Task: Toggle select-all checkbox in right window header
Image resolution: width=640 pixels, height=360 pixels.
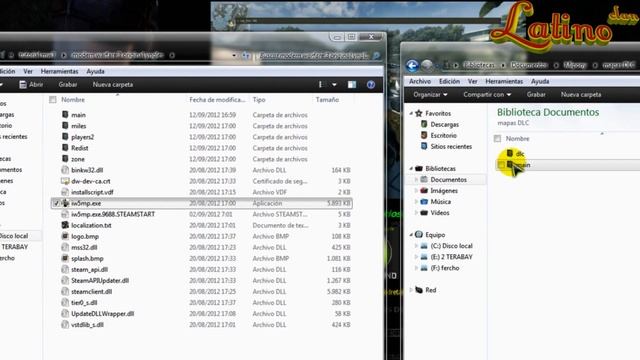Action: click(x=497, y=139)
